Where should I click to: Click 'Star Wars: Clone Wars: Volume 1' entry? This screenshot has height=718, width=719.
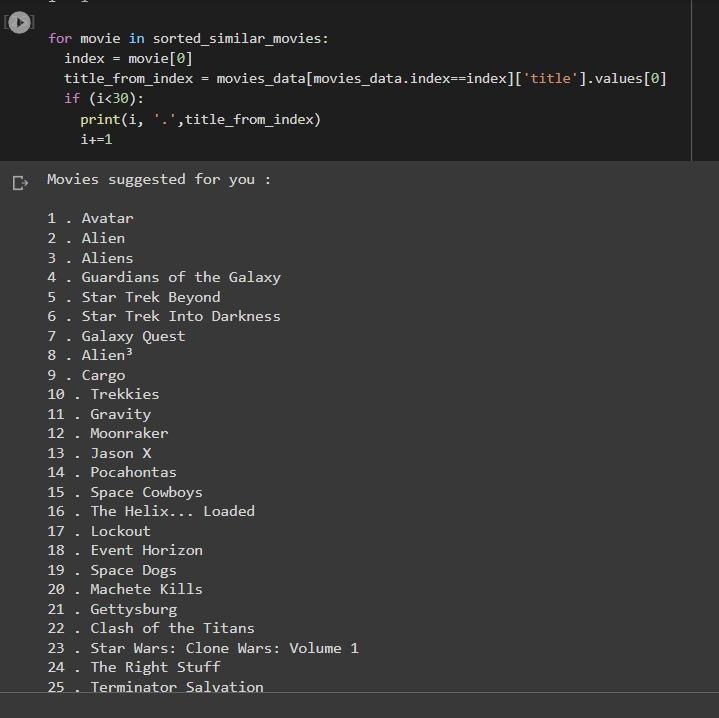point(224,648)
